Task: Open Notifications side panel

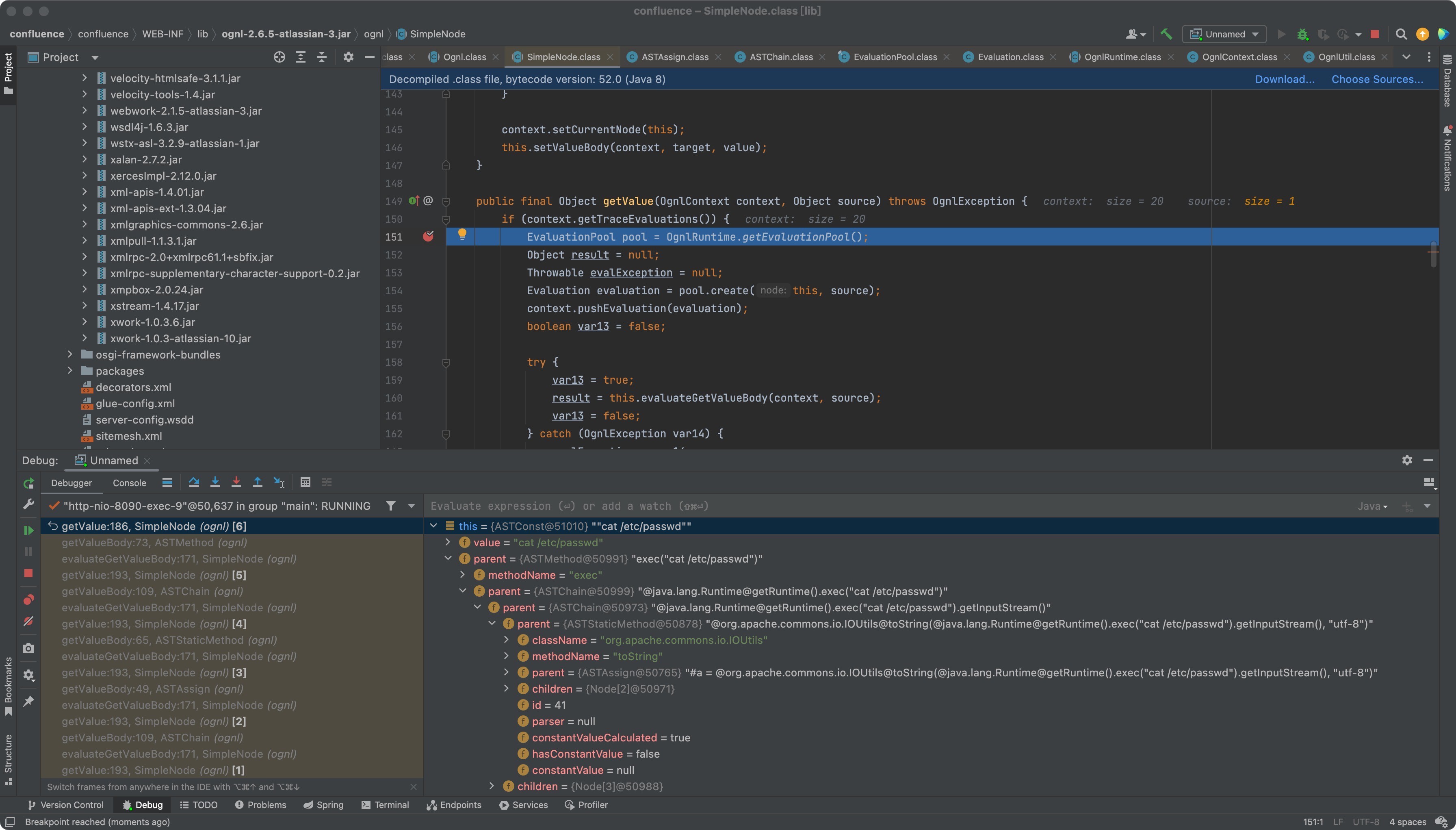Action: click(x=1447, y=159)
